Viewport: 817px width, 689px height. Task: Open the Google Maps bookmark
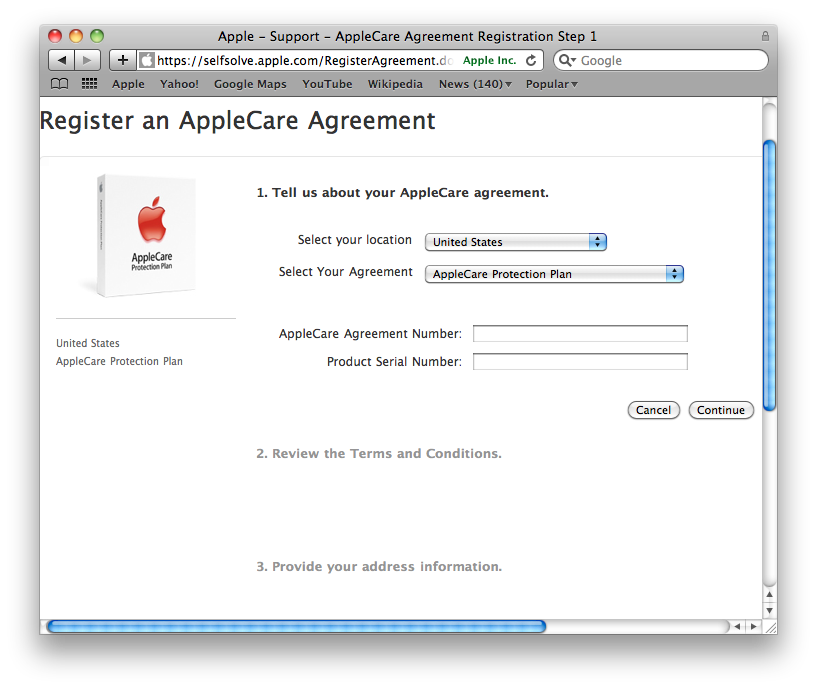click(250, 84)
